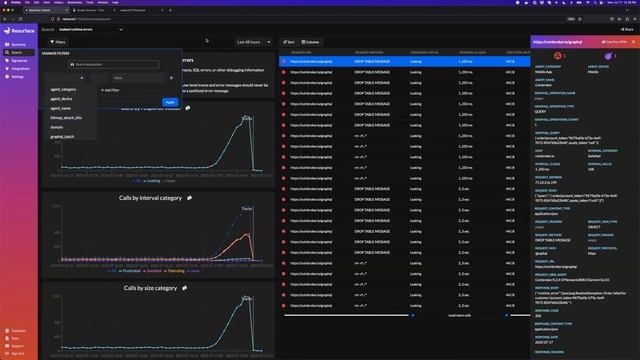The width and height of the screenshot is (640, 360).
Task: Click the browser address bar
Action: point(310,19)
